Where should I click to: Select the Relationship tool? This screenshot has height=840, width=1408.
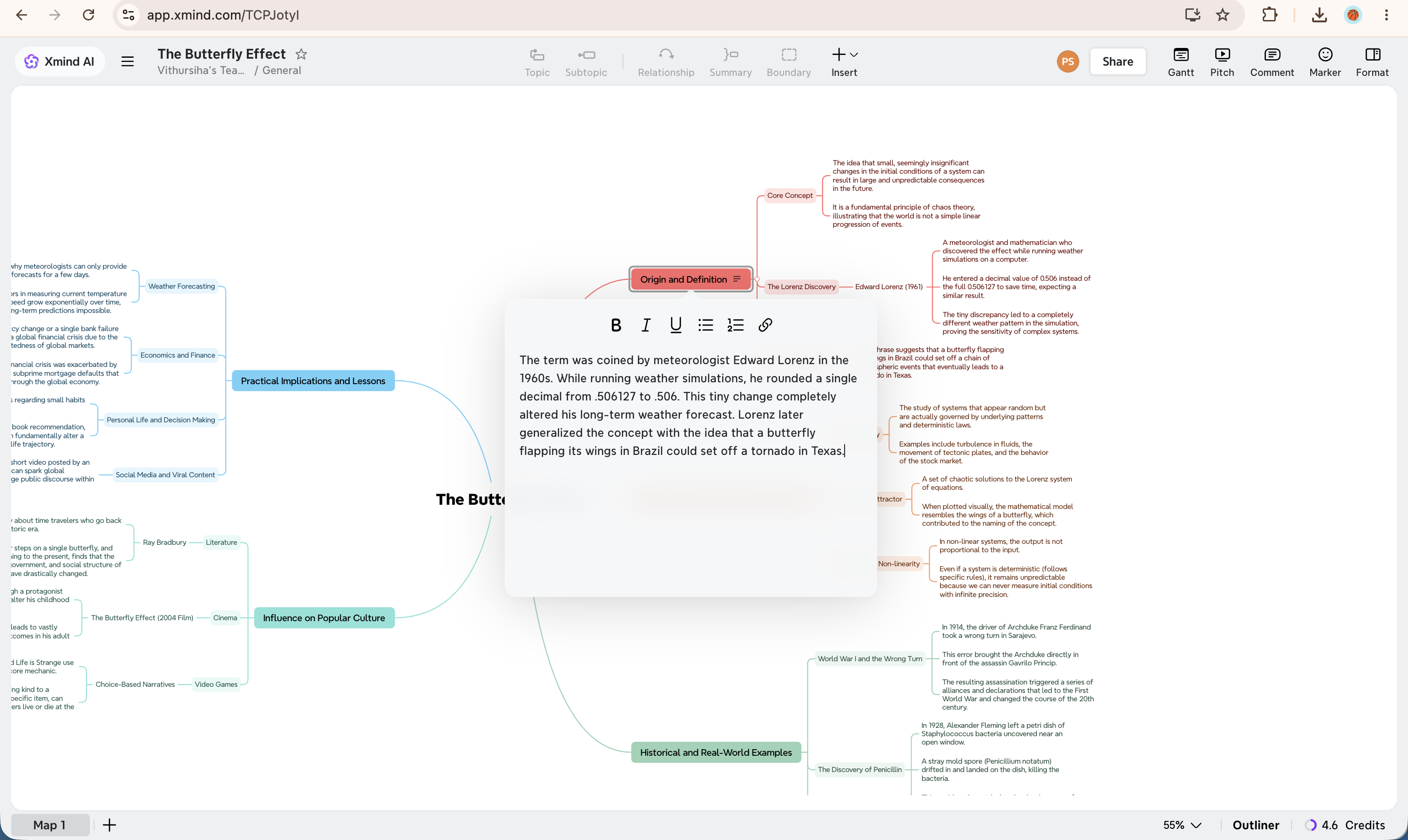pyautogui.click(x=666, y=62)
